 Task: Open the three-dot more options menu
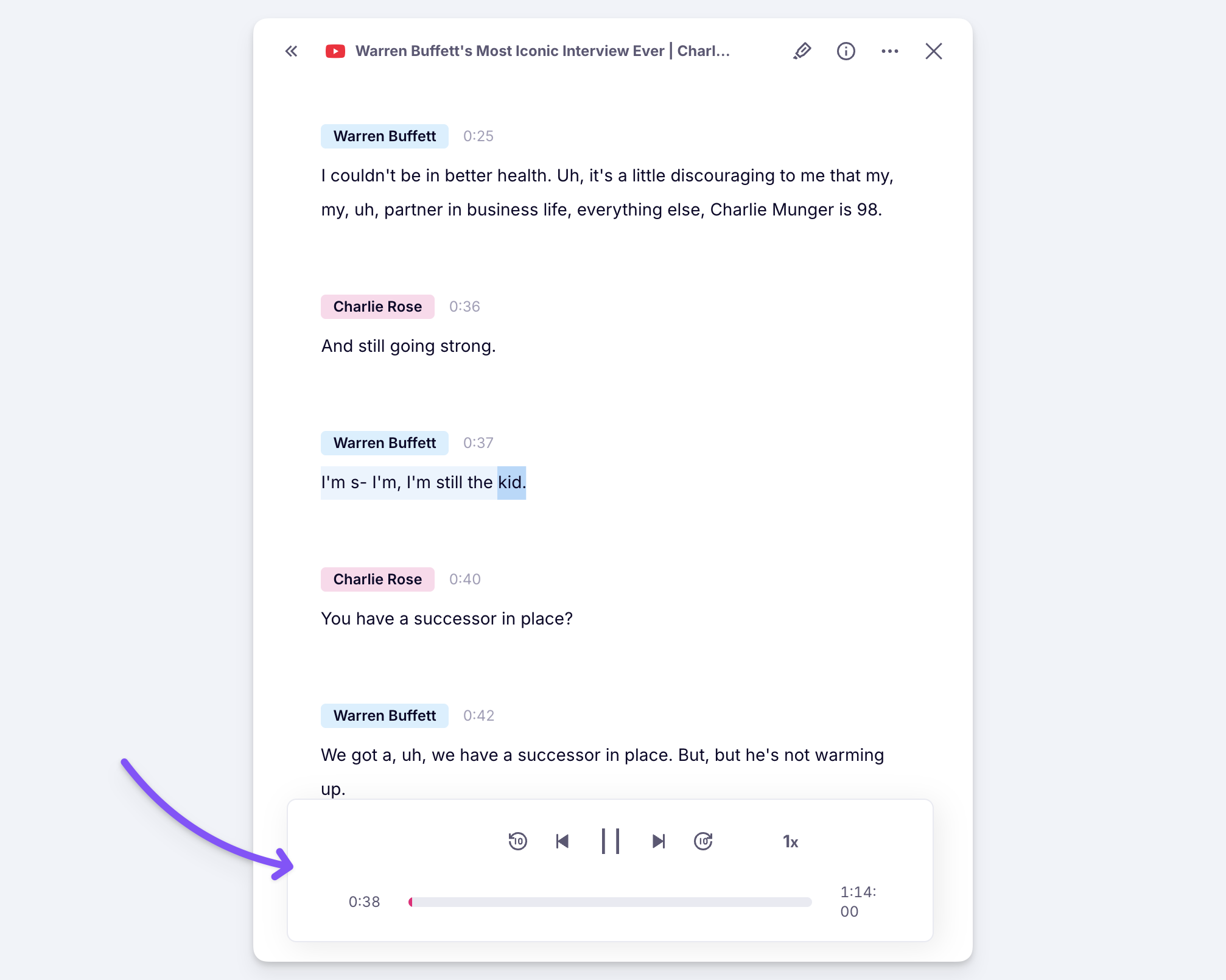[x=889, y=51]
